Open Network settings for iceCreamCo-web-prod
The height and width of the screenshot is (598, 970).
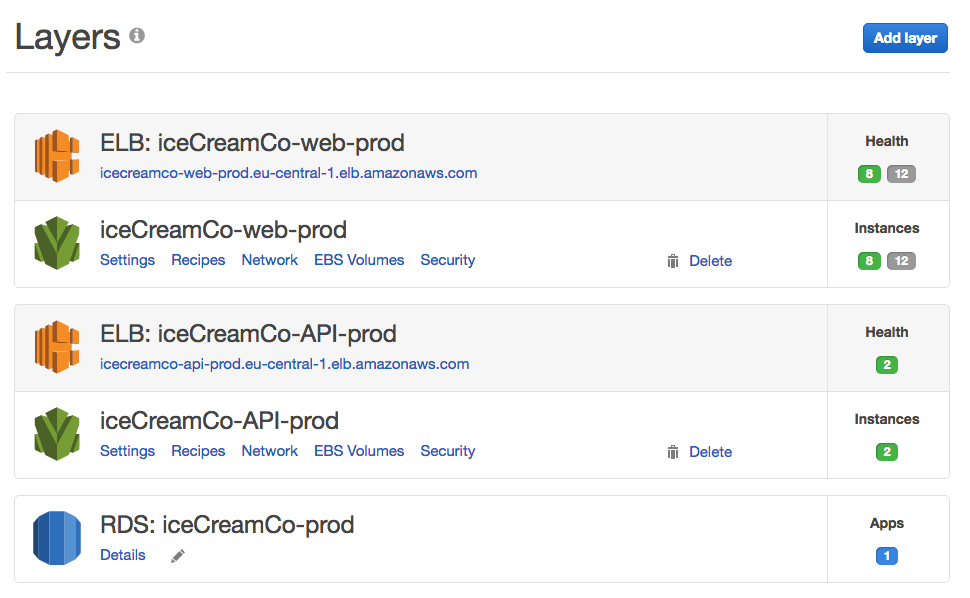pos(269,260)
